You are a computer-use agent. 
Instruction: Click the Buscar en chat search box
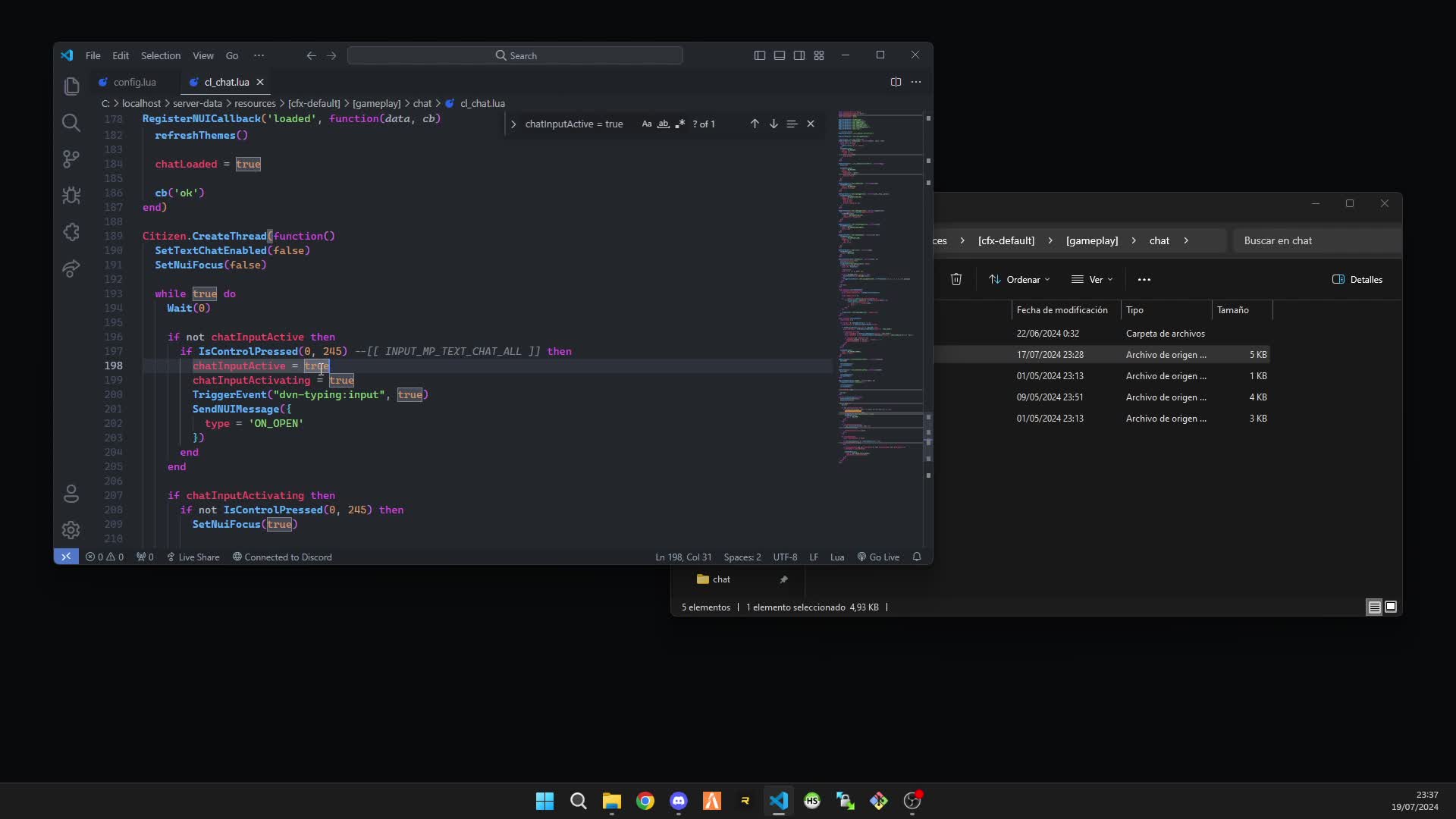point(1317,240)
